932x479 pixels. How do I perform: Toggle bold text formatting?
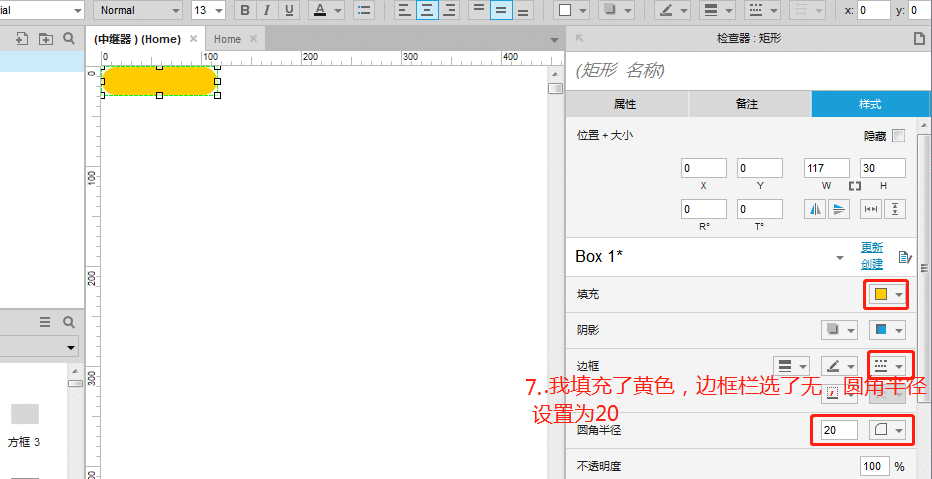(245, 10)
